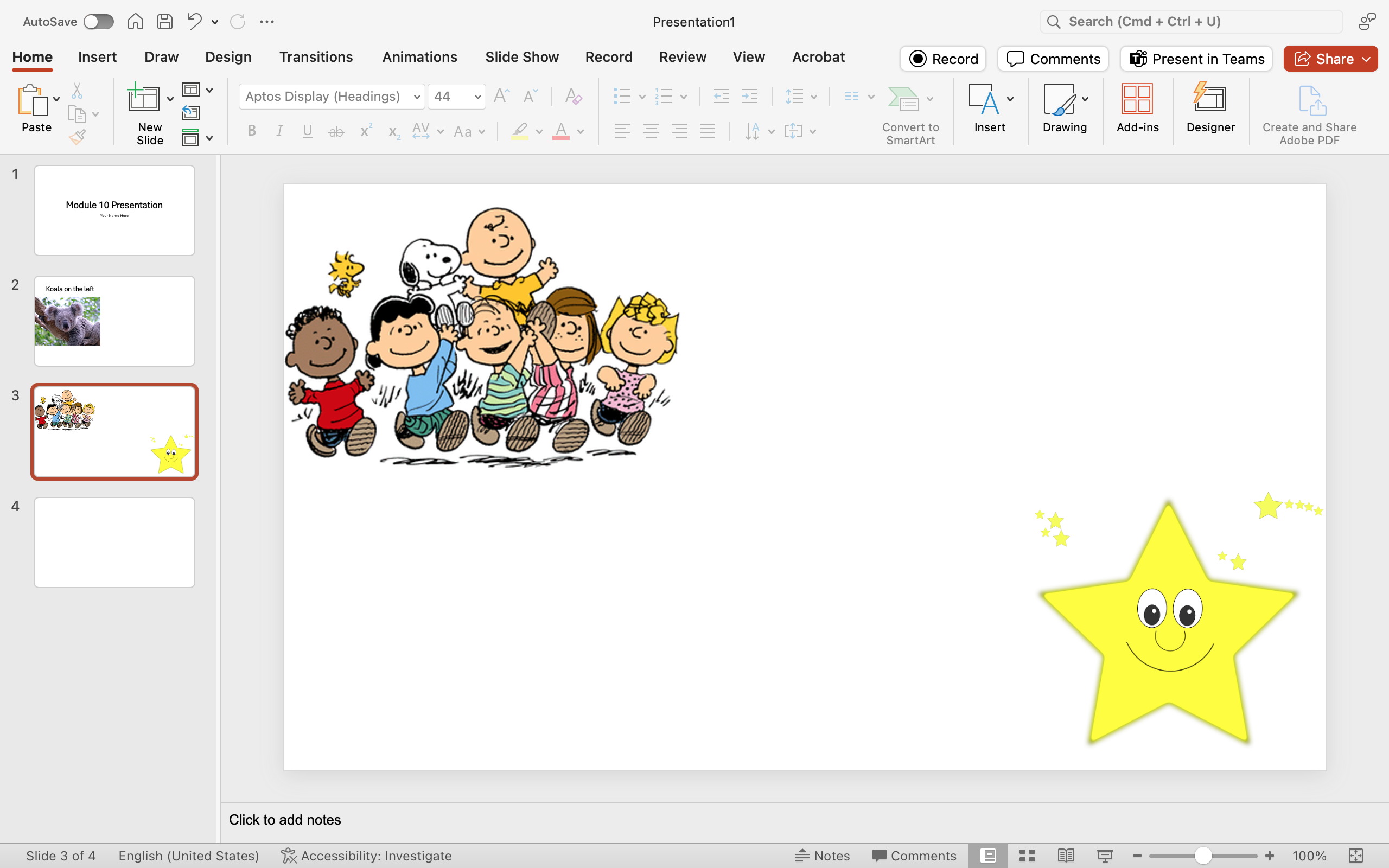Image resolution: width=1389 pixels, height=868 pixels.
Task: Click the Cut scissors icon
Action: click(x=77, y=91)
